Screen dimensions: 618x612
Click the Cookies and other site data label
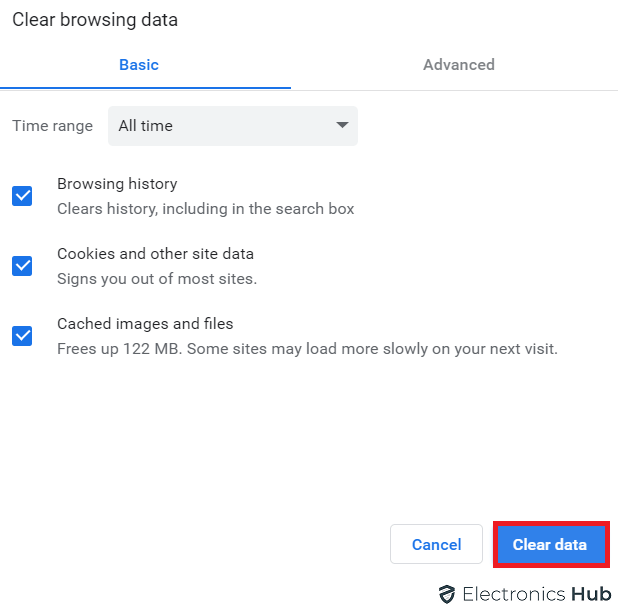click(155, 254)
